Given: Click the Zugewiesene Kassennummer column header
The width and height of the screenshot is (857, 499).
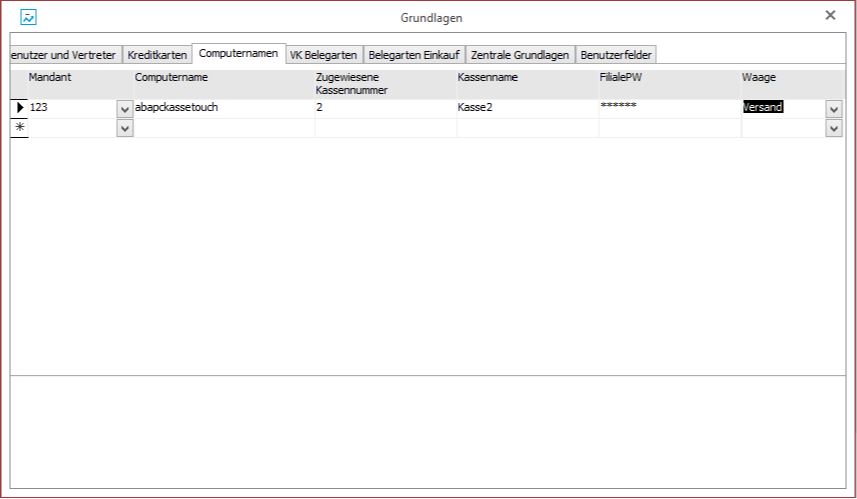Looking at the screenshot, I should click(385, 84).
